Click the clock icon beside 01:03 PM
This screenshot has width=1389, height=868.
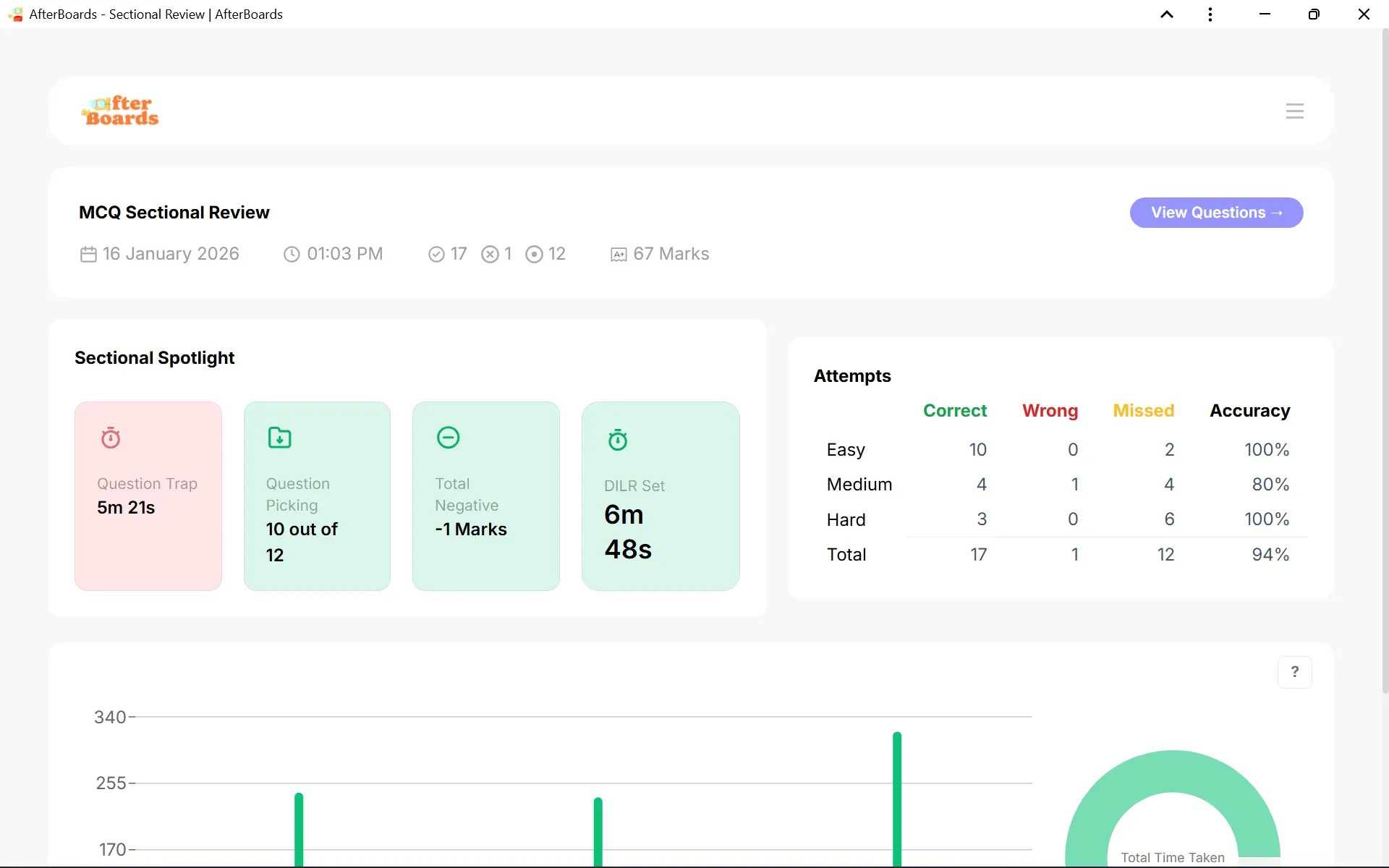tap(292, 255)
